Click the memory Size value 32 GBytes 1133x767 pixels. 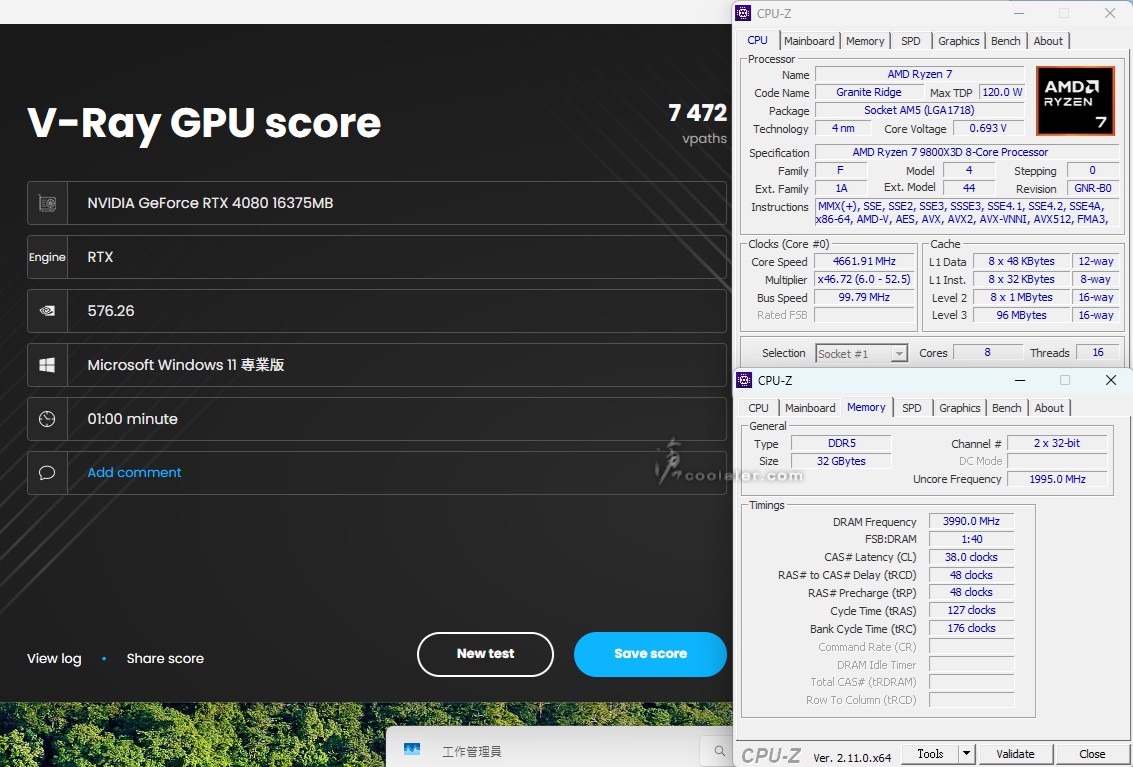coord(842,461)
